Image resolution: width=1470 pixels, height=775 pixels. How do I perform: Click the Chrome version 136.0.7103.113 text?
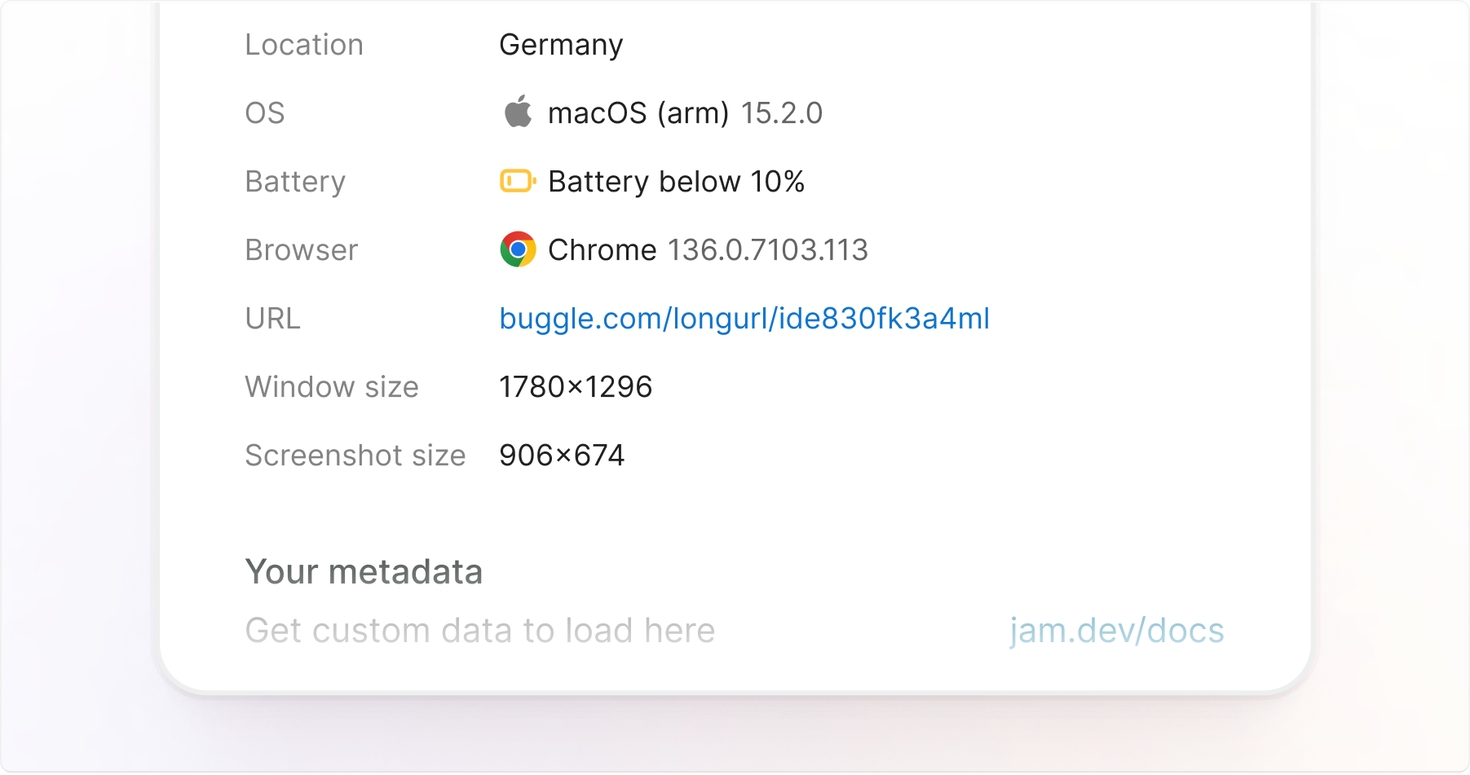pyautogui.click(x=767, y=250)
